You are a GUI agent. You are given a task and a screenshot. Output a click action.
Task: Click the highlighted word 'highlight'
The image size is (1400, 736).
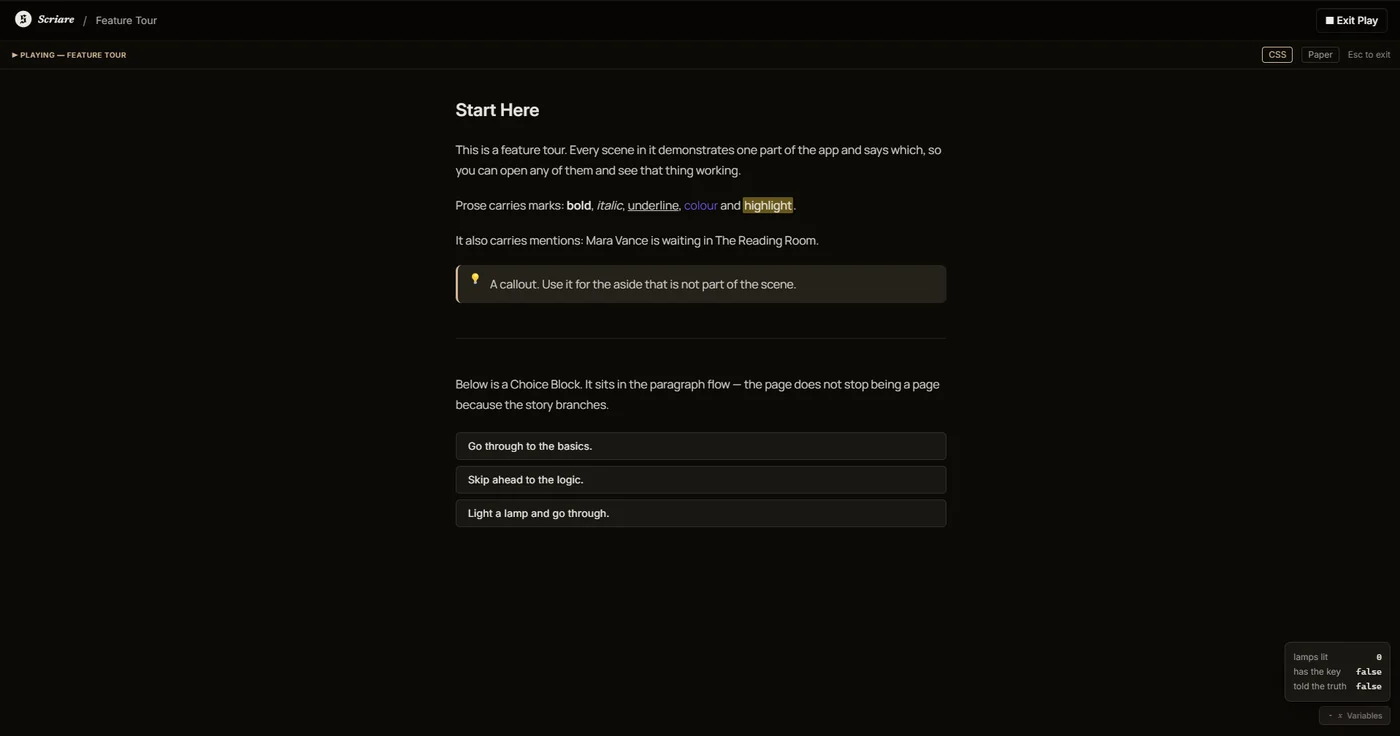point(768,205)
